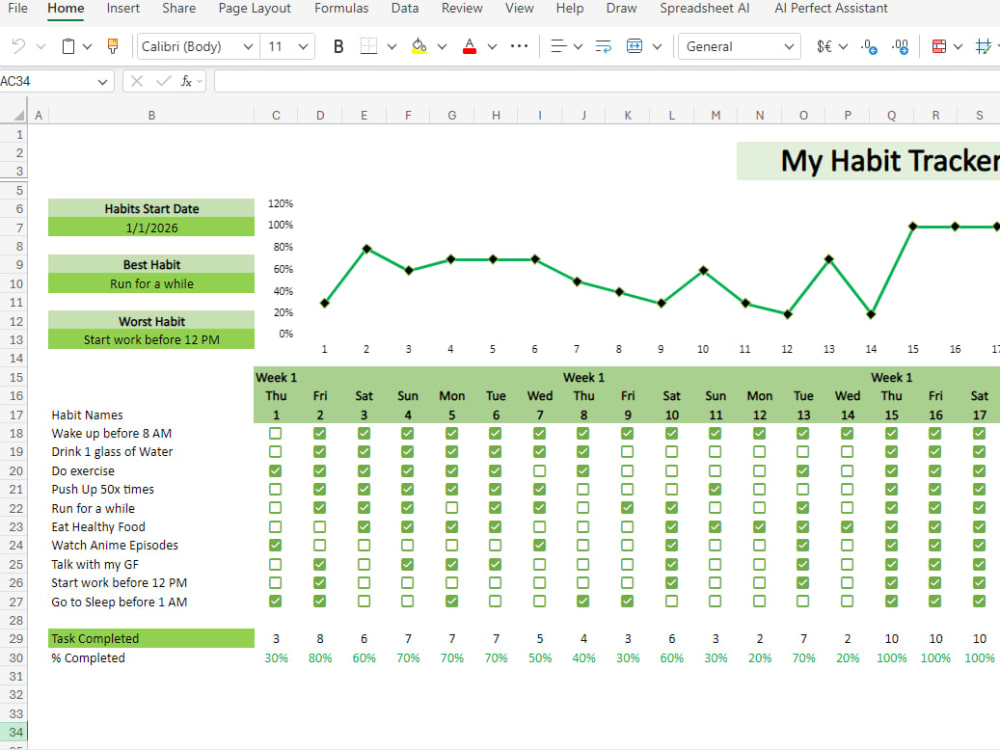Click the fill color bucket icon

coord(419,46)
